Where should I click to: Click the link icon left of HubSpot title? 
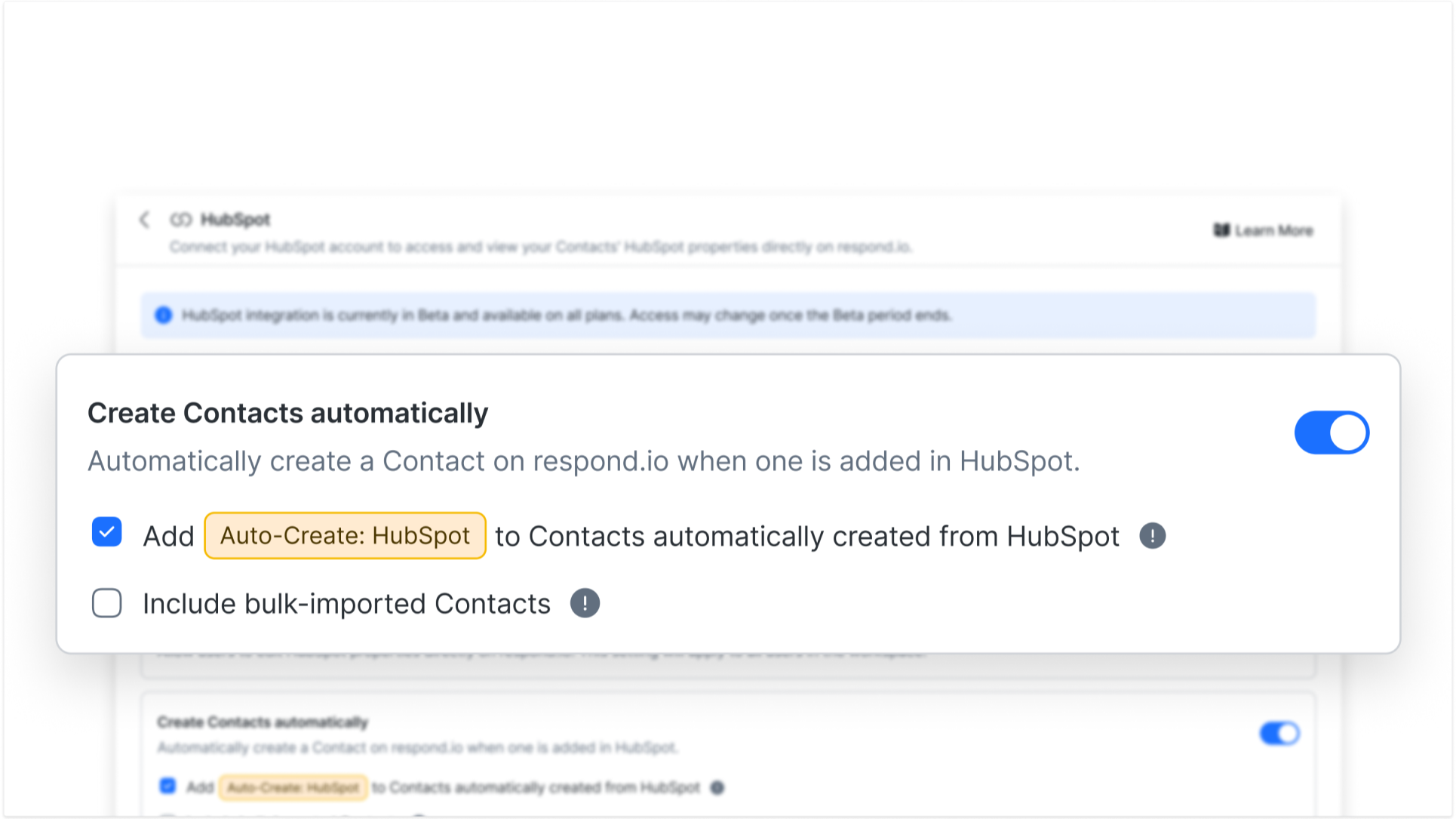[181, 220]
